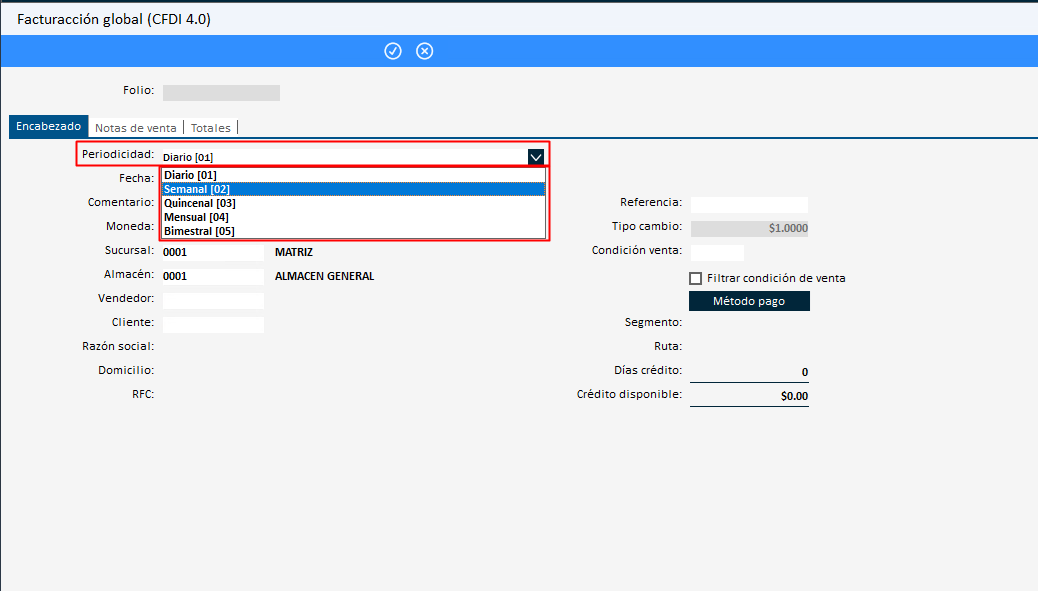
Task: Choose Semanal [02] periodicity option
Action: 197,189
